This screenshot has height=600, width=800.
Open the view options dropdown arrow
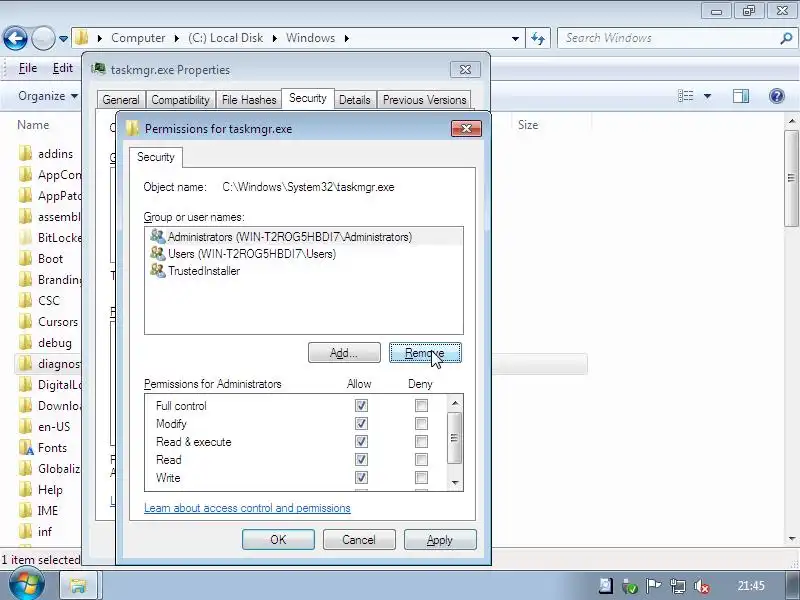pos(707,96)
